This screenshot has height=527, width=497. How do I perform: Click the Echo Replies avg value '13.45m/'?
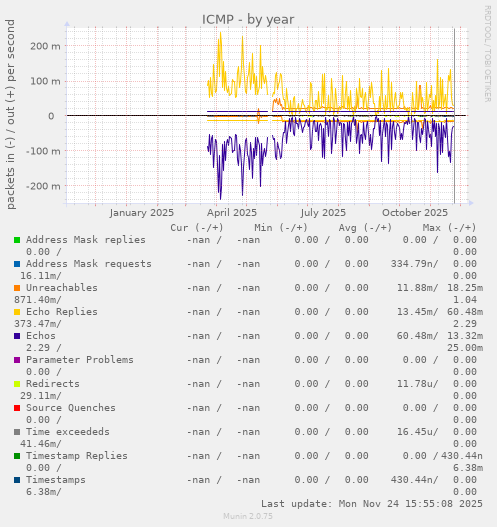coord(418,312)
